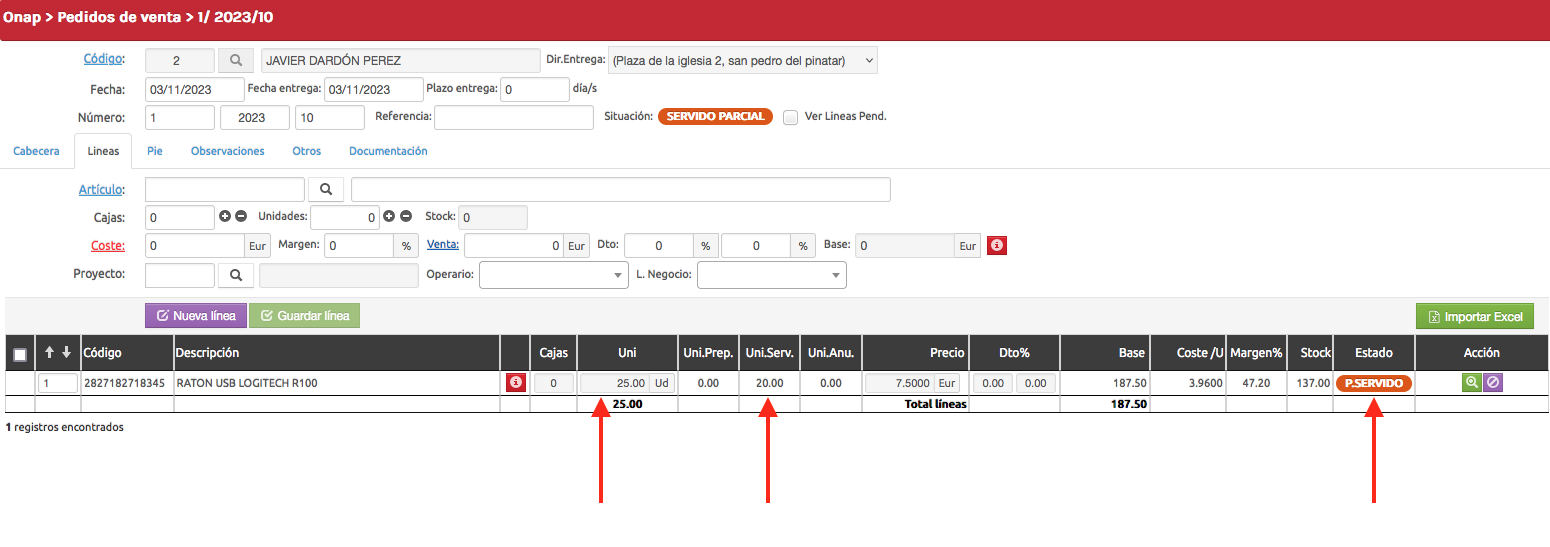Screen dimensions: 1550x547
Task: Increase Cajas with the plus icon
Action: pyautogui.click(x=225, y=216)
